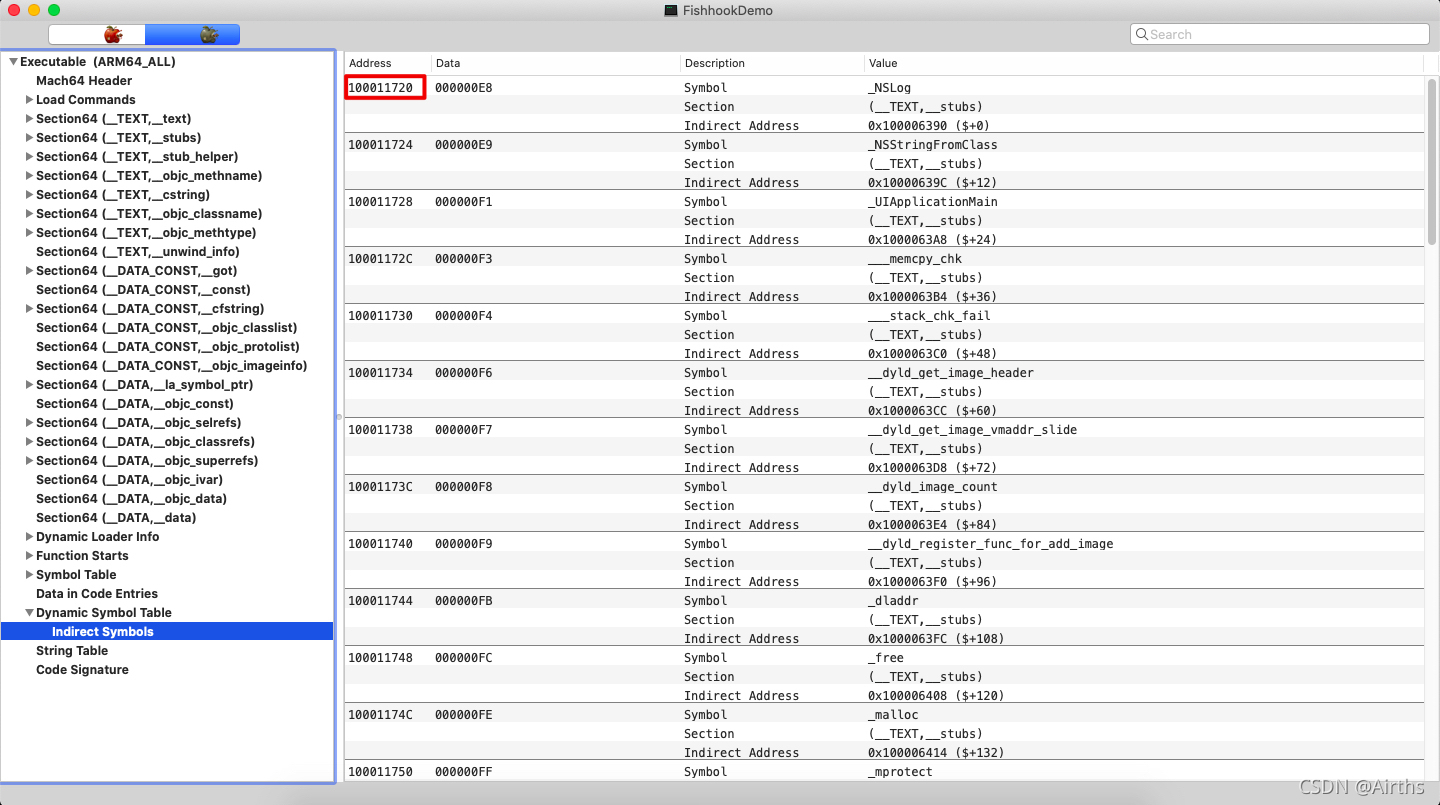Viewport: 1440px width, 805px height.
Task: Select the __dyld_get_image_header value
Action: (950, 373)
